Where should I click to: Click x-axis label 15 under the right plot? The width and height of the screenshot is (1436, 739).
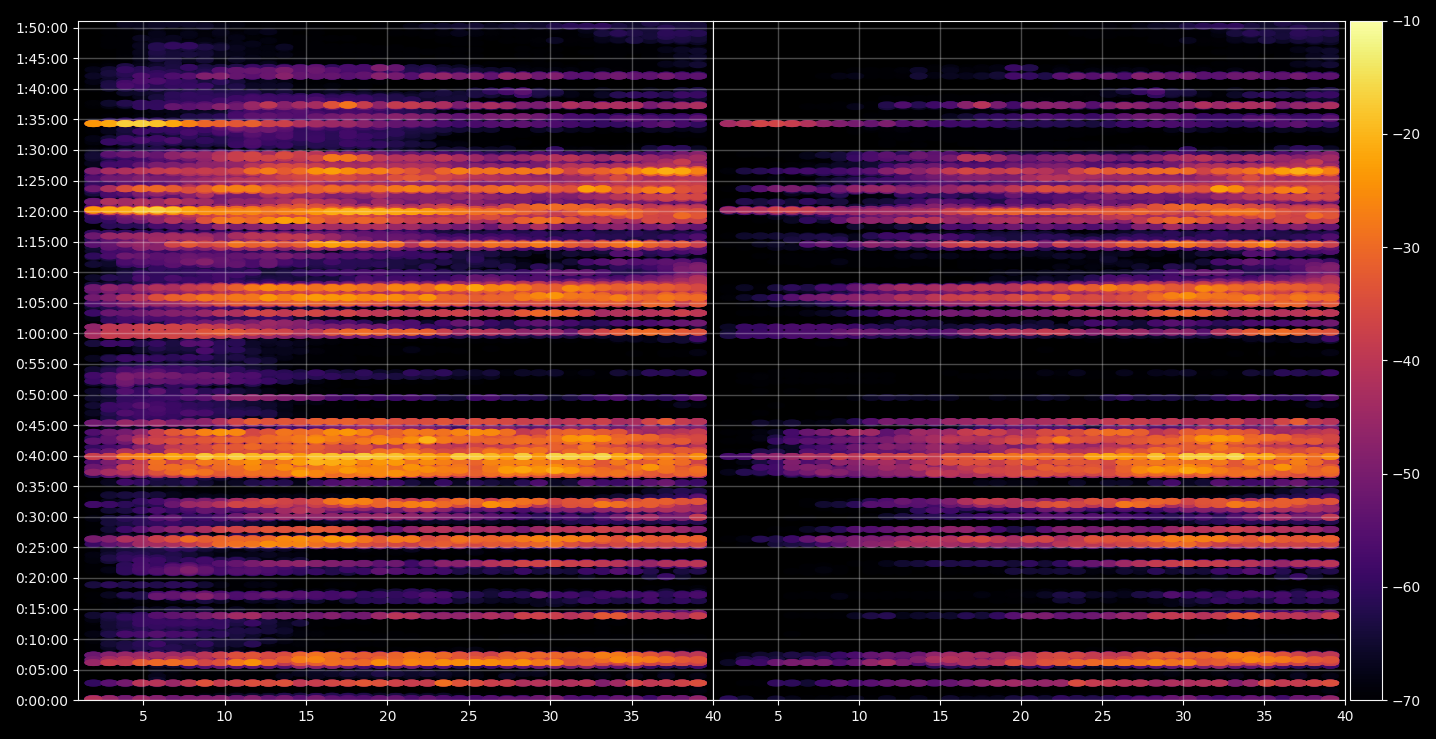pos(940,717)
